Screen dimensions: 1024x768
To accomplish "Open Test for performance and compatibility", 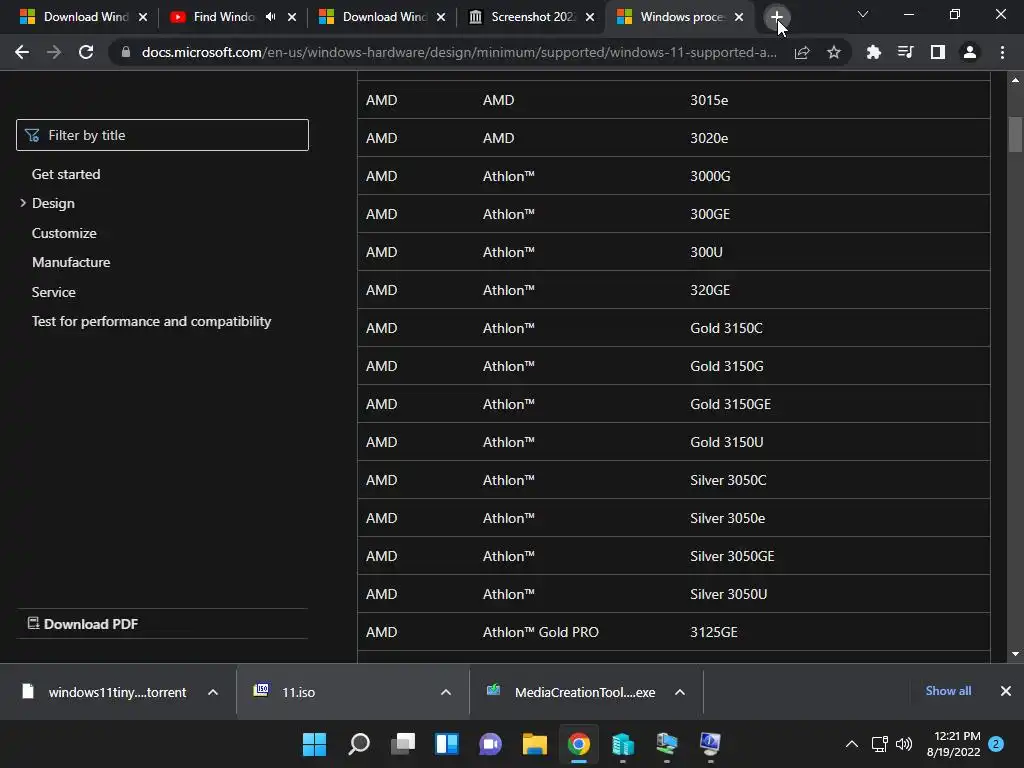I will (x=152, y=321).
